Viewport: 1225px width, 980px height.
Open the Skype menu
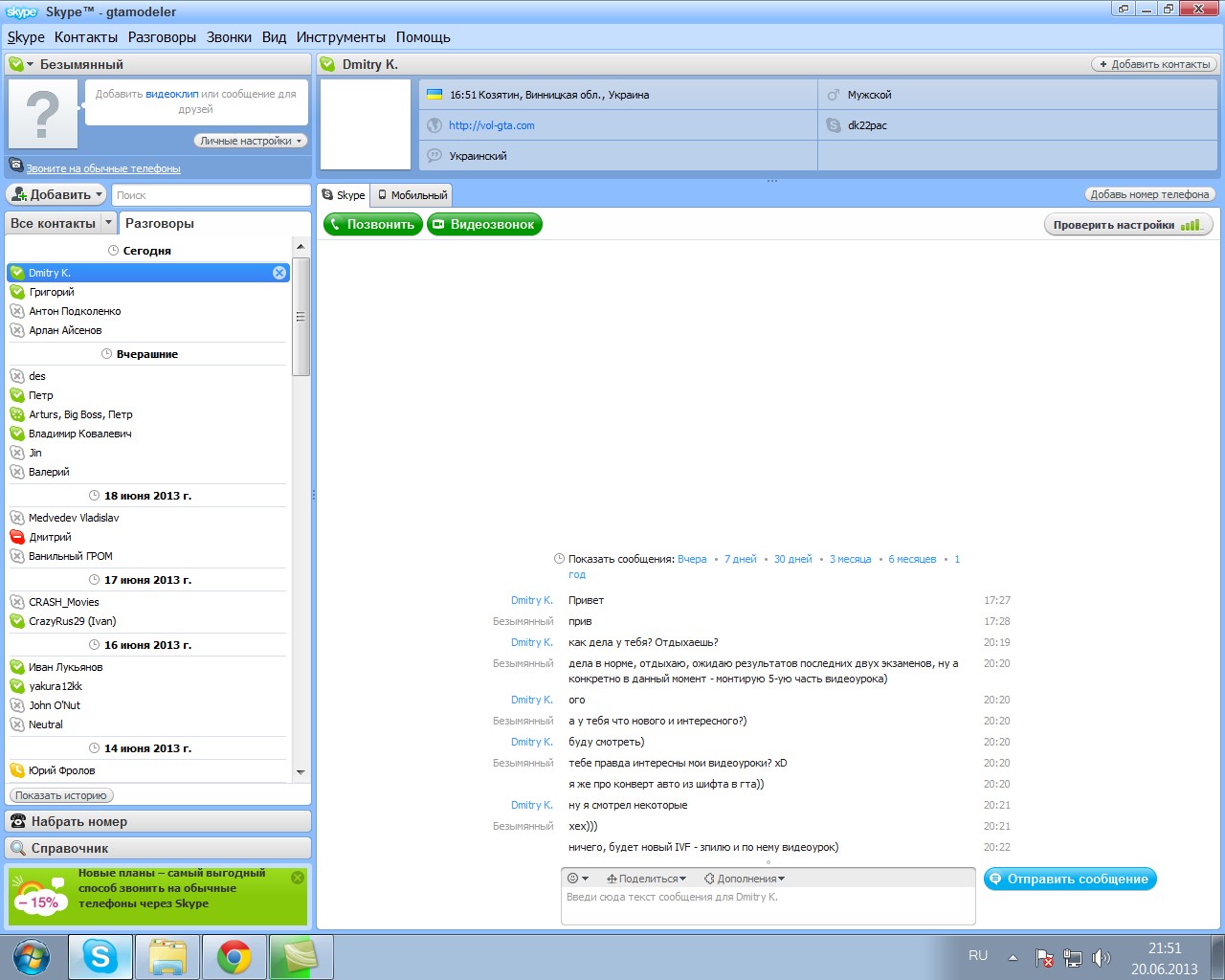pyautogui.click(x=26, y=37)
